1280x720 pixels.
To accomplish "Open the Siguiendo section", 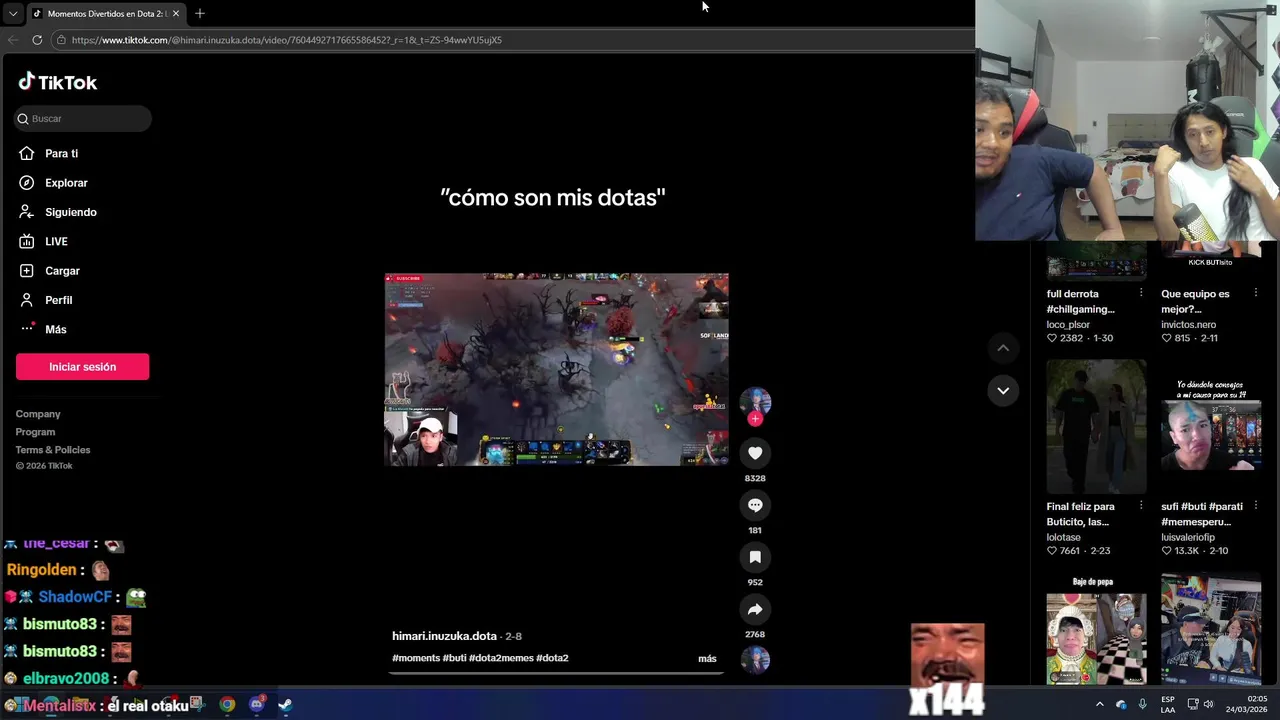I will point(70,212).
